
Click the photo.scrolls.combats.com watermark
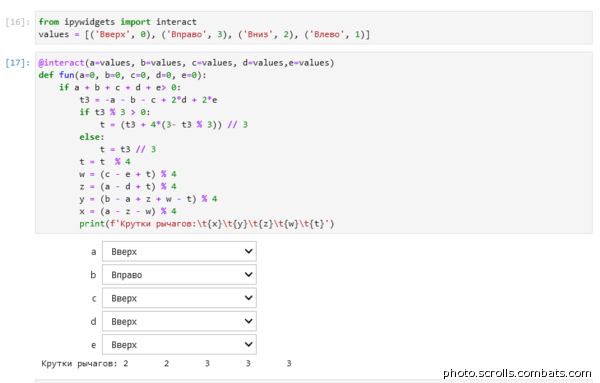click(x=517, y=373)
